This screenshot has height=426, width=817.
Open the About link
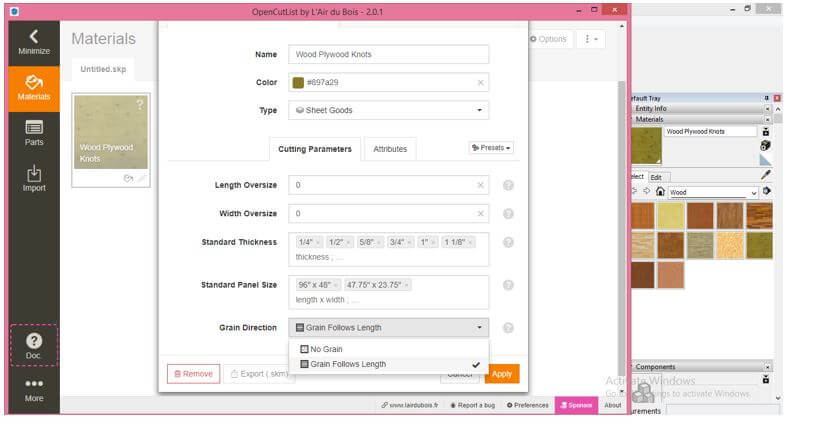point(613,405)
